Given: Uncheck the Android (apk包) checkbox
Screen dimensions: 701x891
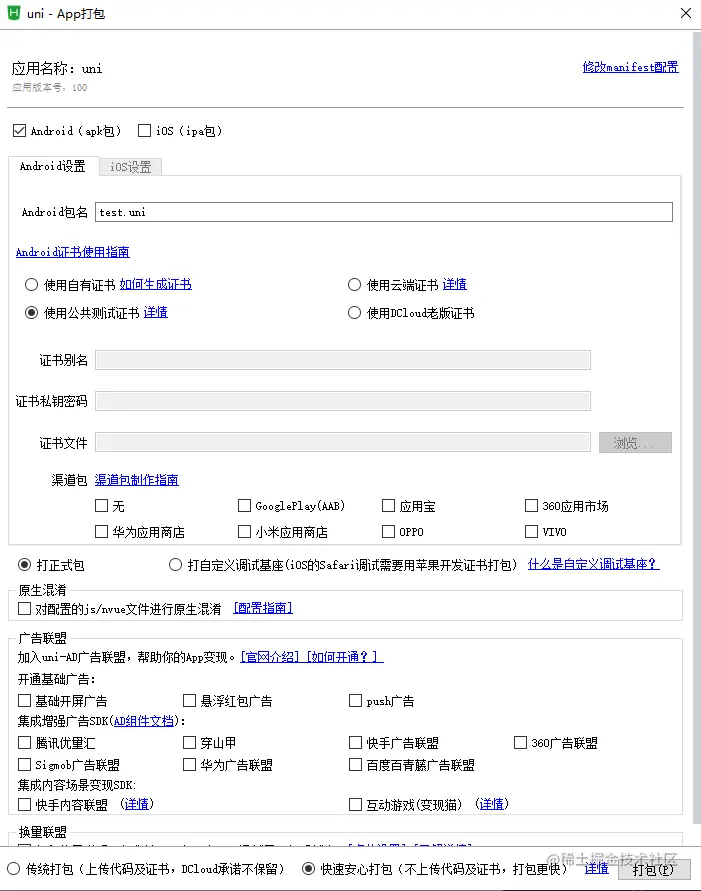Looking at the screenshot, I should click(19, 131).
